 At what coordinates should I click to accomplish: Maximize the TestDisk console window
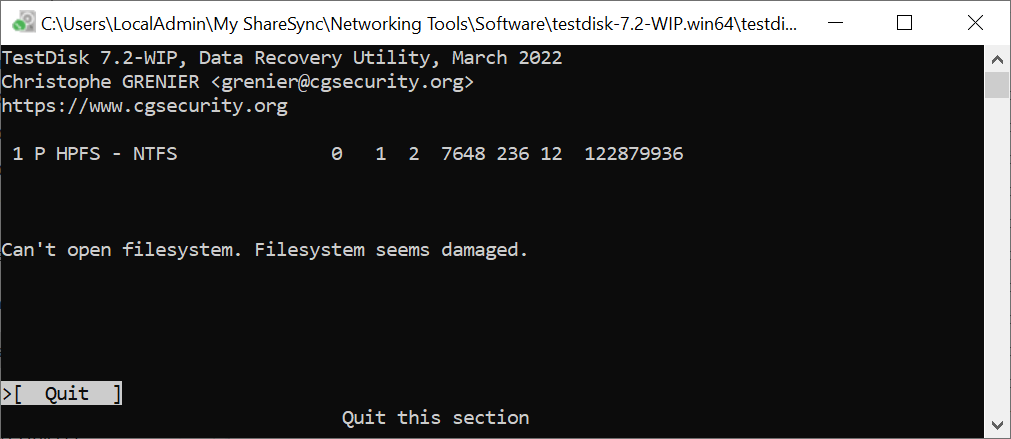coord(905,23)
